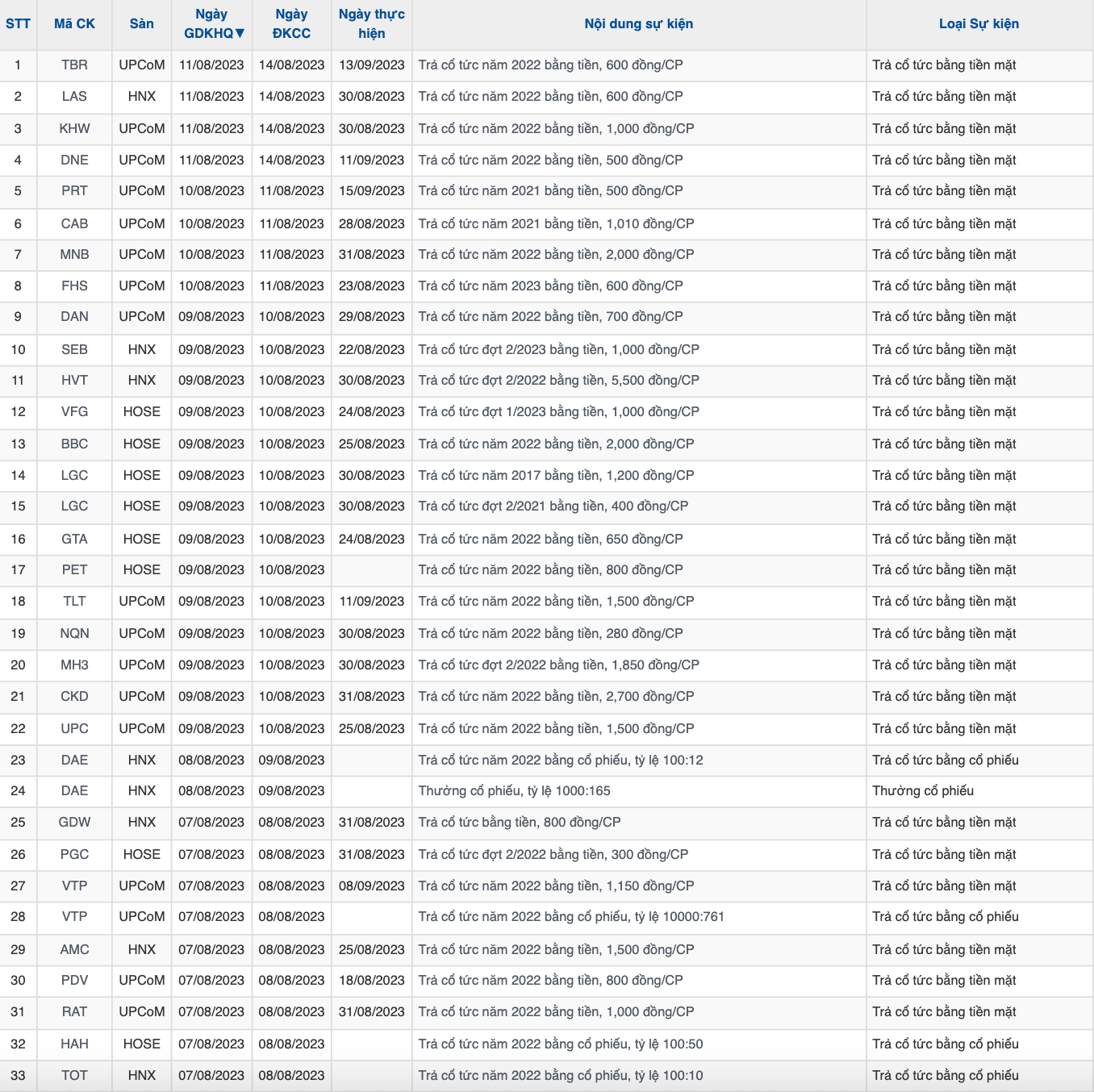Select the GTA ticker in row 16

pyautogui.click(x=74, y=540)
